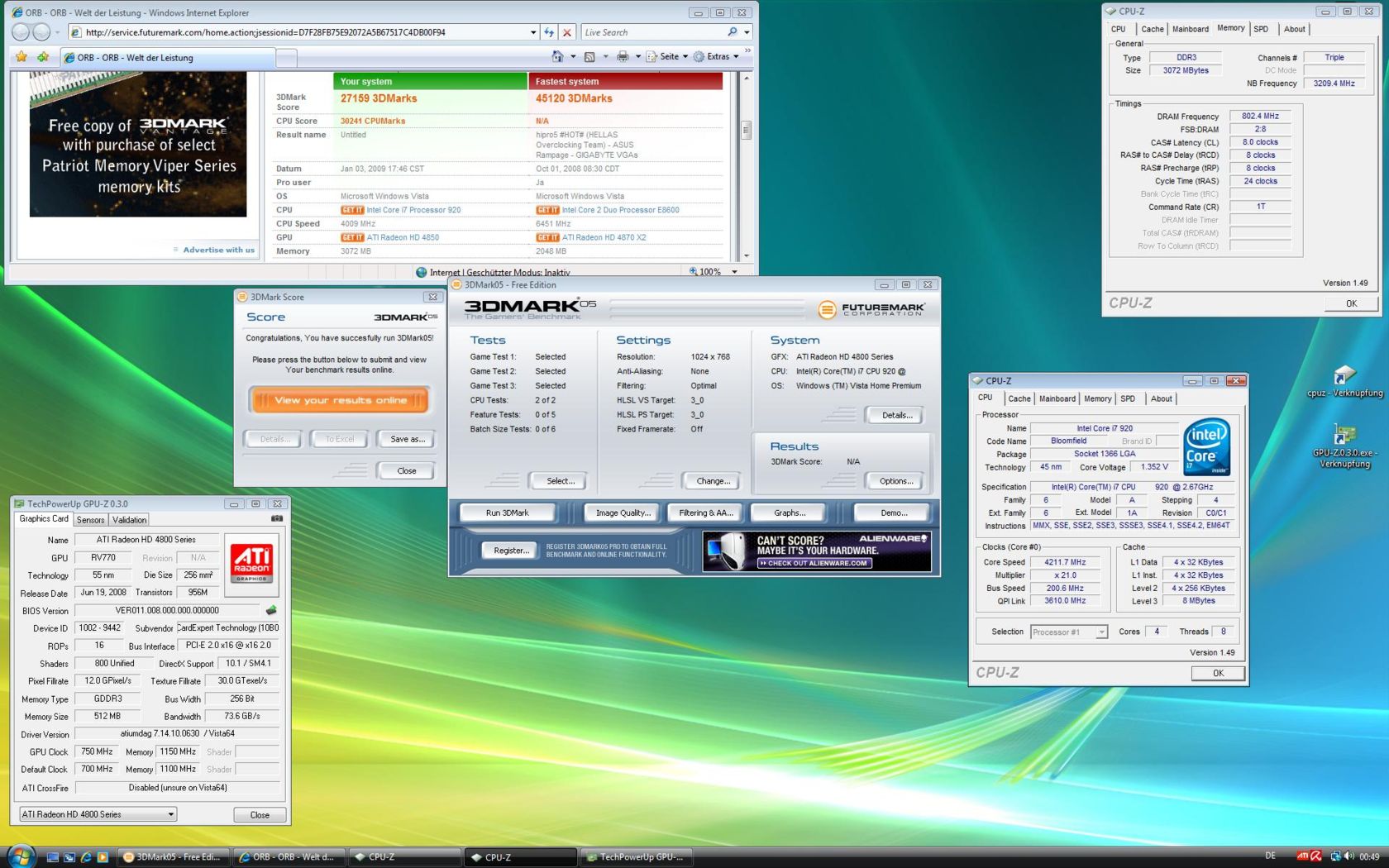This screenshot has width=1389, height=868.
Task: Click Run 3DMark button
Action: [x=507, y=513]
